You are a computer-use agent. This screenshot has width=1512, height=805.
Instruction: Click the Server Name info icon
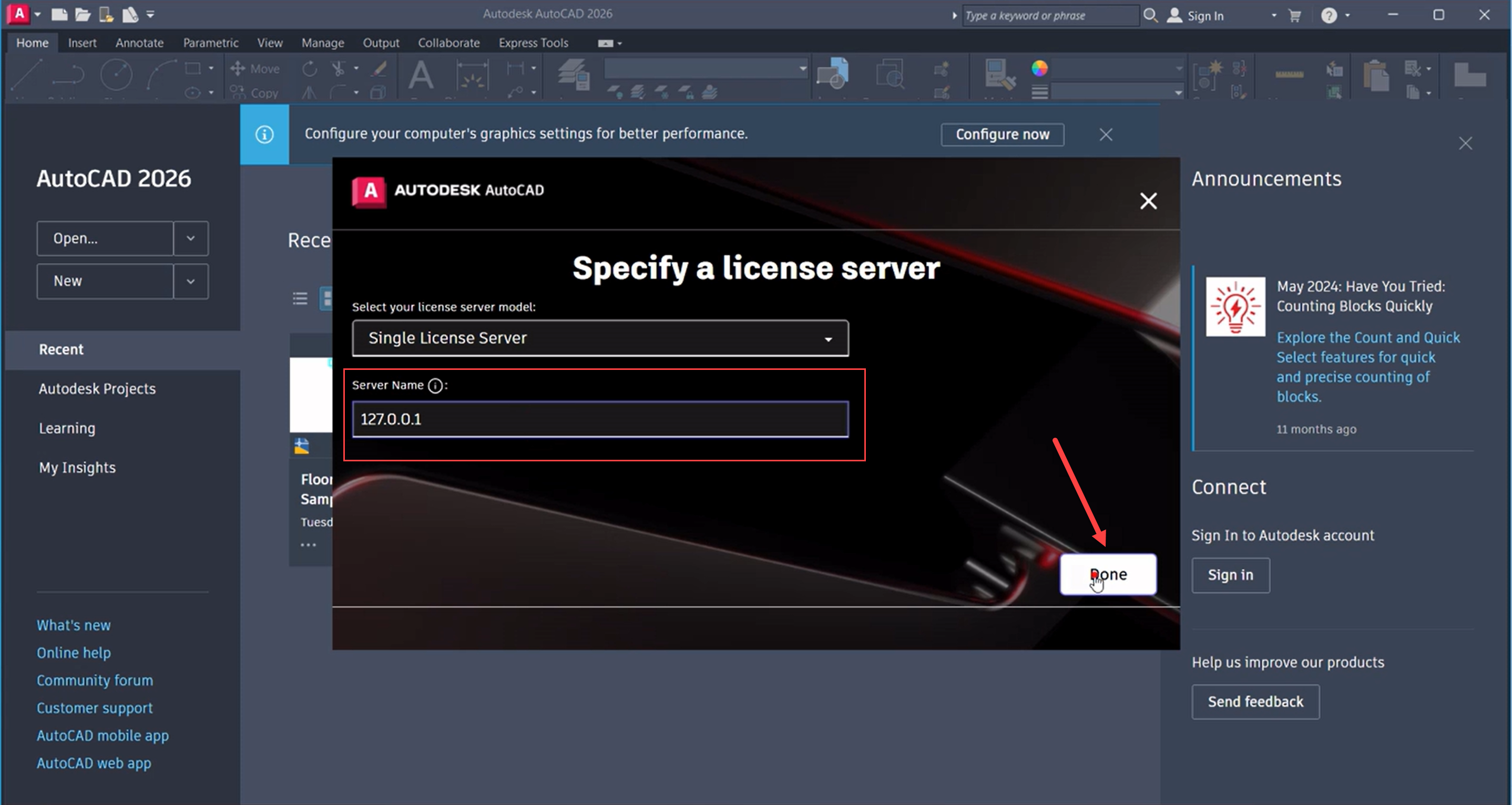(x=435, y=386)
